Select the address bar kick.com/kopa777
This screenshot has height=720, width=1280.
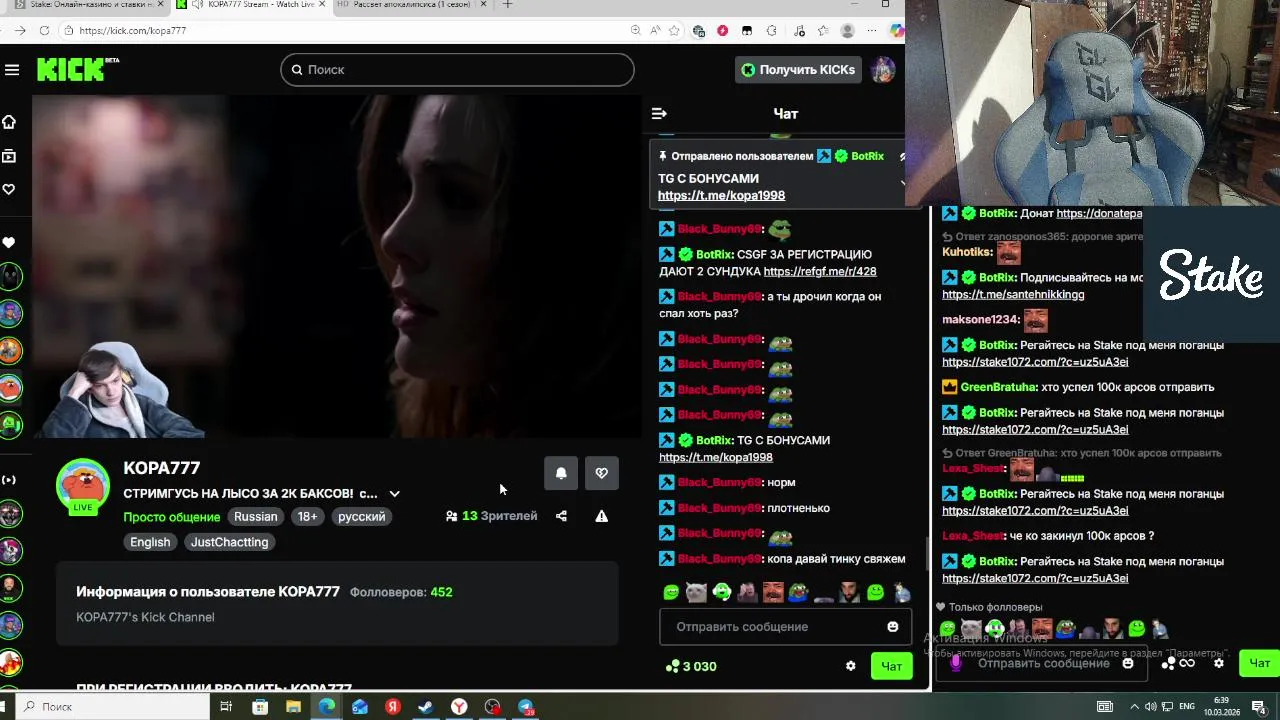pos(132,31)
